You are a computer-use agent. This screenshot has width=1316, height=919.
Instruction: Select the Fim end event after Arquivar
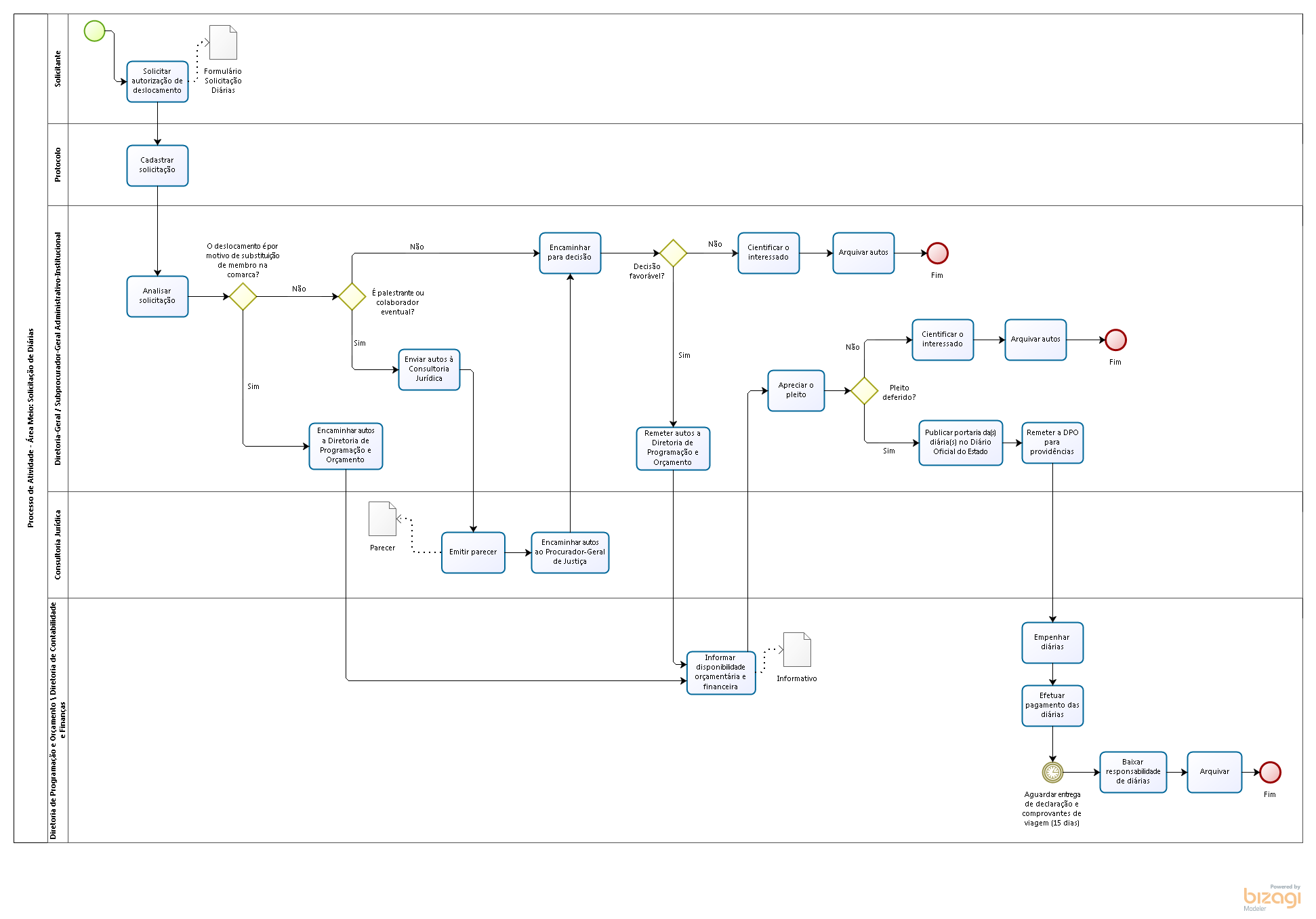(x=1269, y=772)
